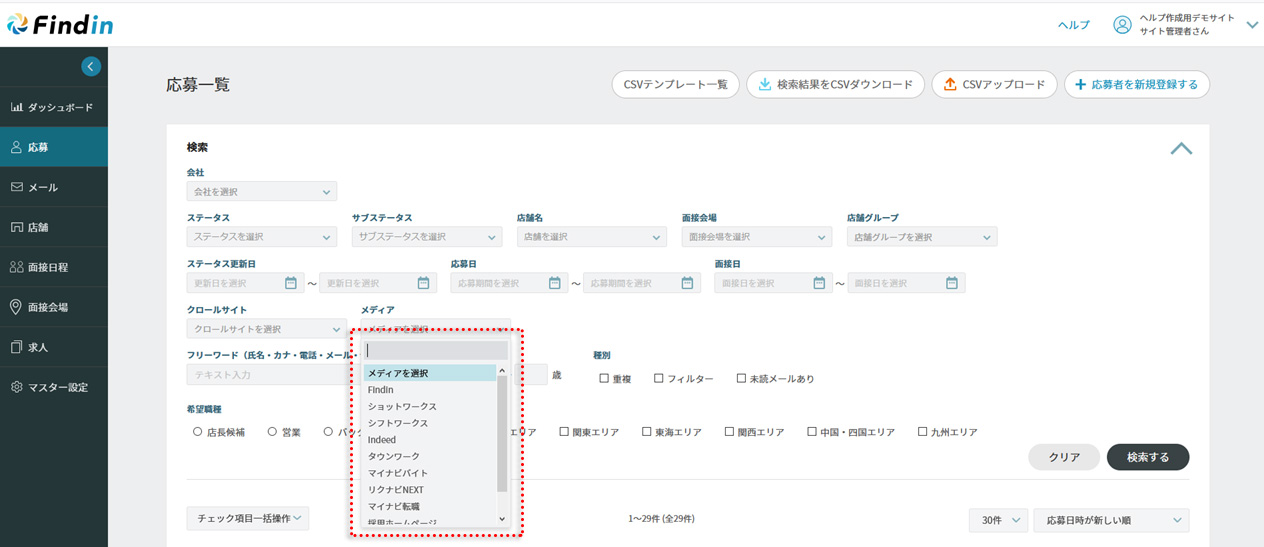Image resolution: width=1264 pixels, height=547 pixels.
Task: Open calendar for 応募日 end date
Action: 687,283
